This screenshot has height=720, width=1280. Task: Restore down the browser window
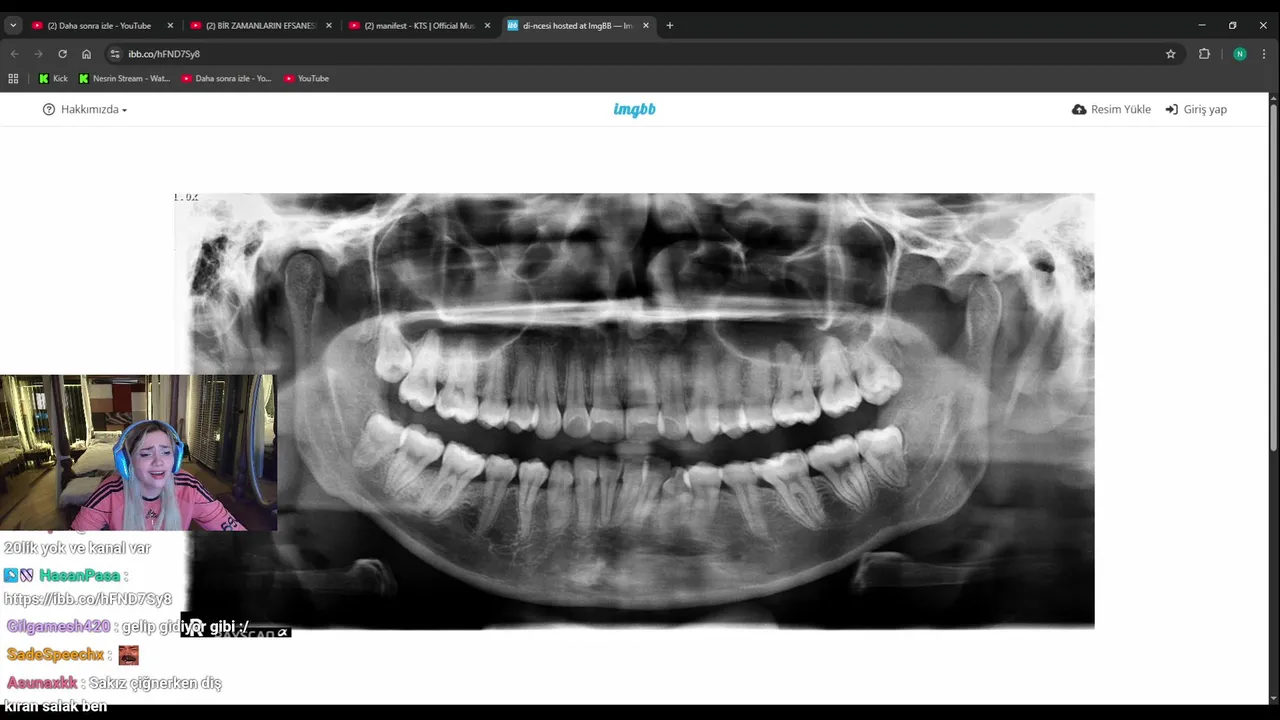click(x=1233, y=25)
